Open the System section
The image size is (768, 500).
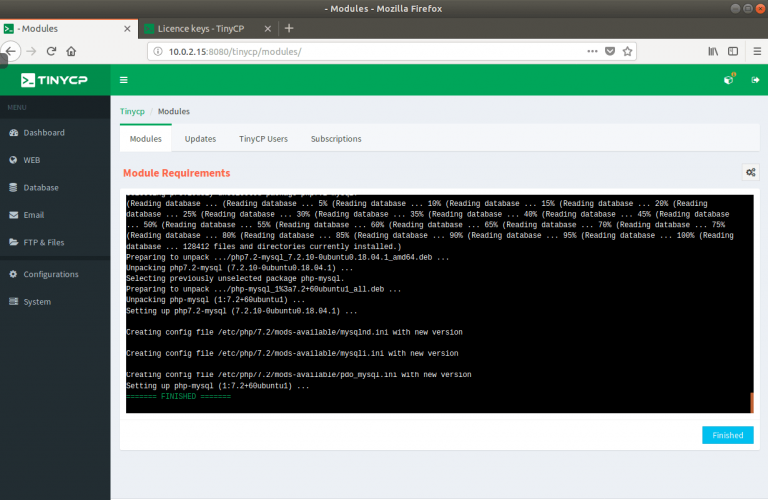pyautogui.click(x=37, y=301)
